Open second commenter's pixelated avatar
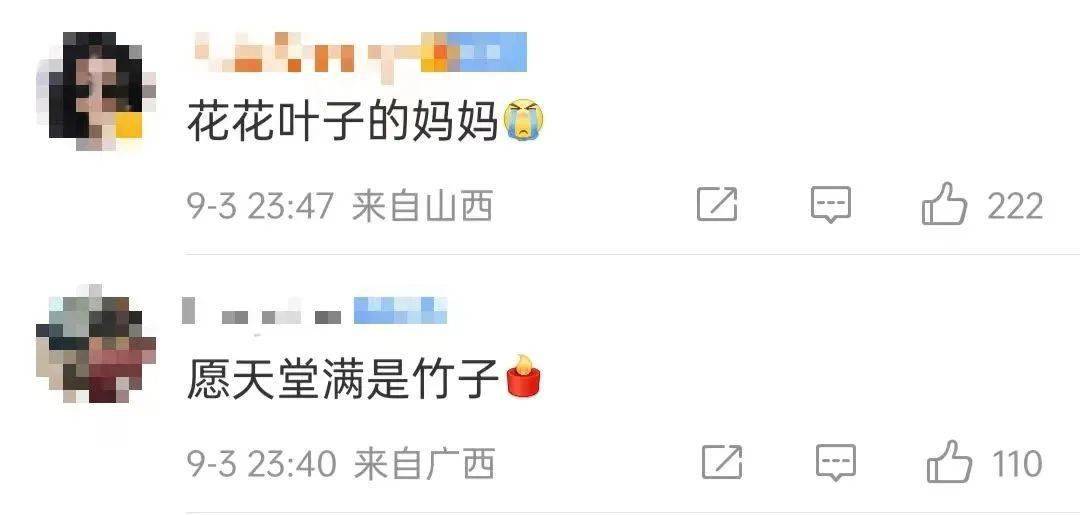Image resolution: width=1080 pixels, height=515 pixels. (x=96, y=344)
